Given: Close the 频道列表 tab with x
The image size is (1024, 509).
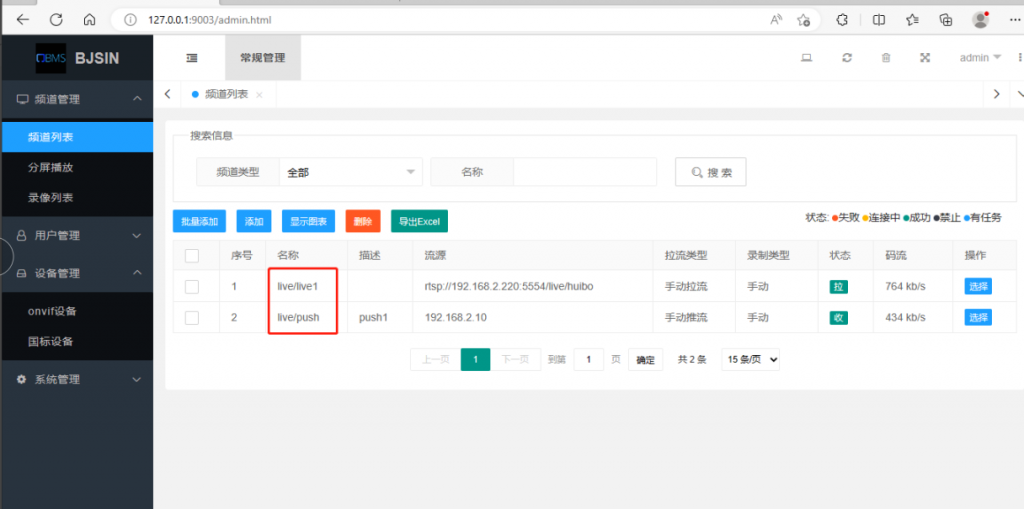Looking at the screenshot, I should coord(259,95).
